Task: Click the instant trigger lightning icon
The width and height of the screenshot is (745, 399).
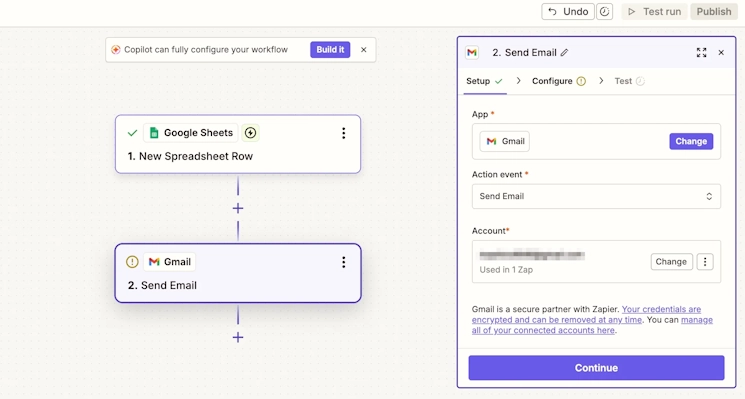Action: 250,133
